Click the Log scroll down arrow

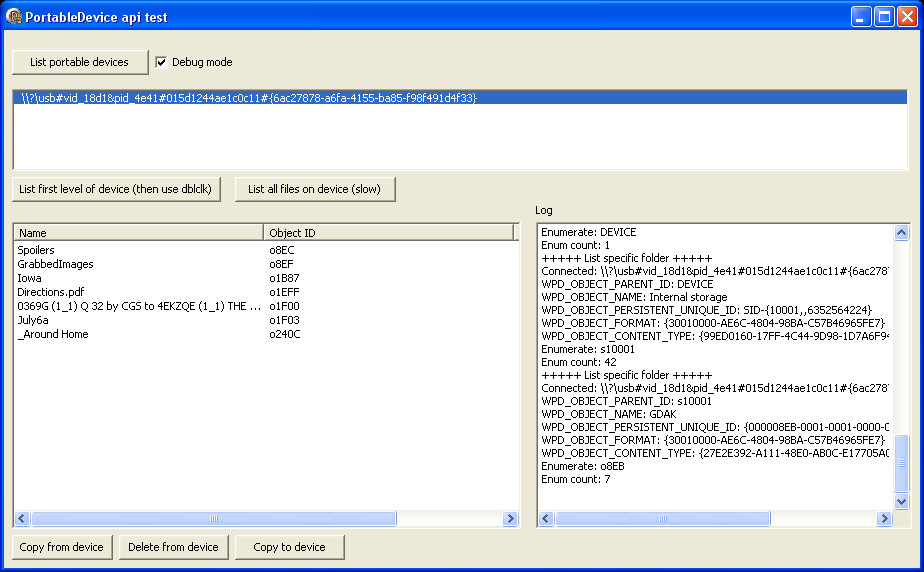901,501
